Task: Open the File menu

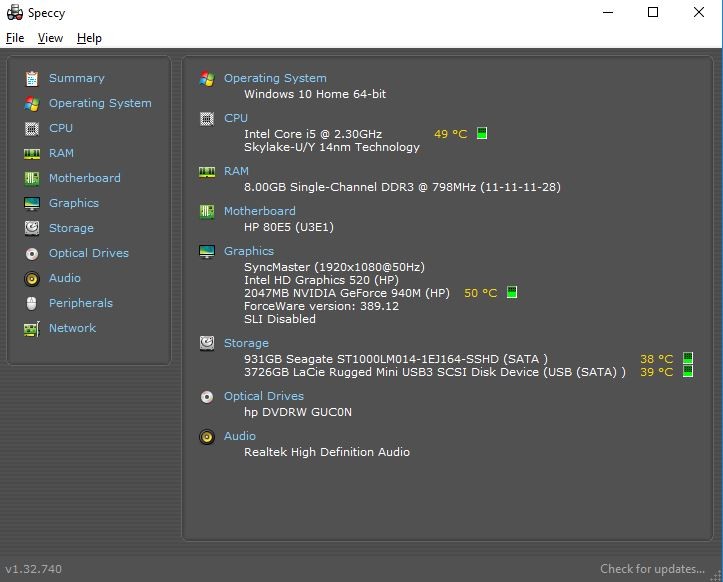Action: 14,38
